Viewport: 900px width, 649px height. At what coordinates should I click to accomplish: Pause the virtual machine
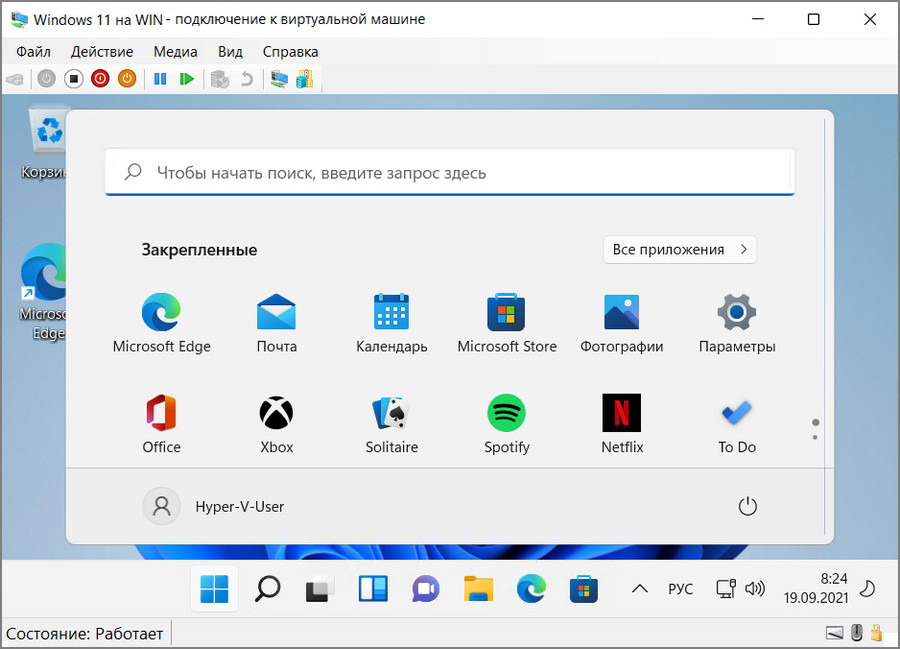pyautogui.click(x=160, y=79)
